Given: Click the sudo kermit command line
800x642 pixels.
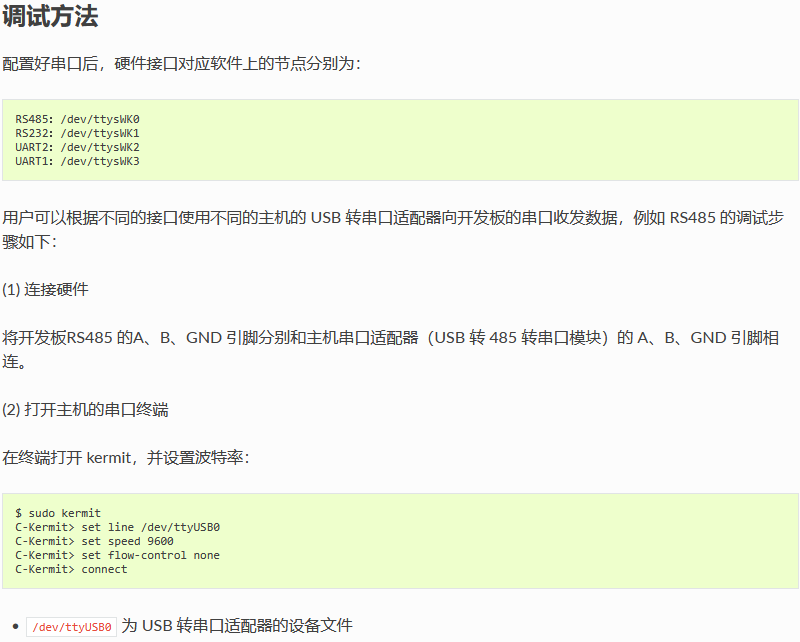Looking at the screenshot, I should pyautogui.click(x=58, y=513).
